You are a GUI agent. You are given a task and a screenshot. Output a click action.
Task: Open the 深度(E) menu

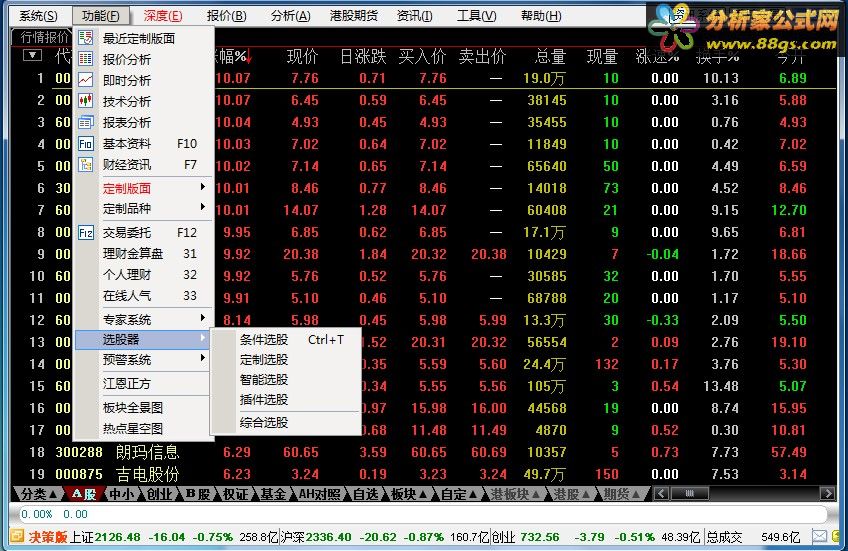coord(163,16)
